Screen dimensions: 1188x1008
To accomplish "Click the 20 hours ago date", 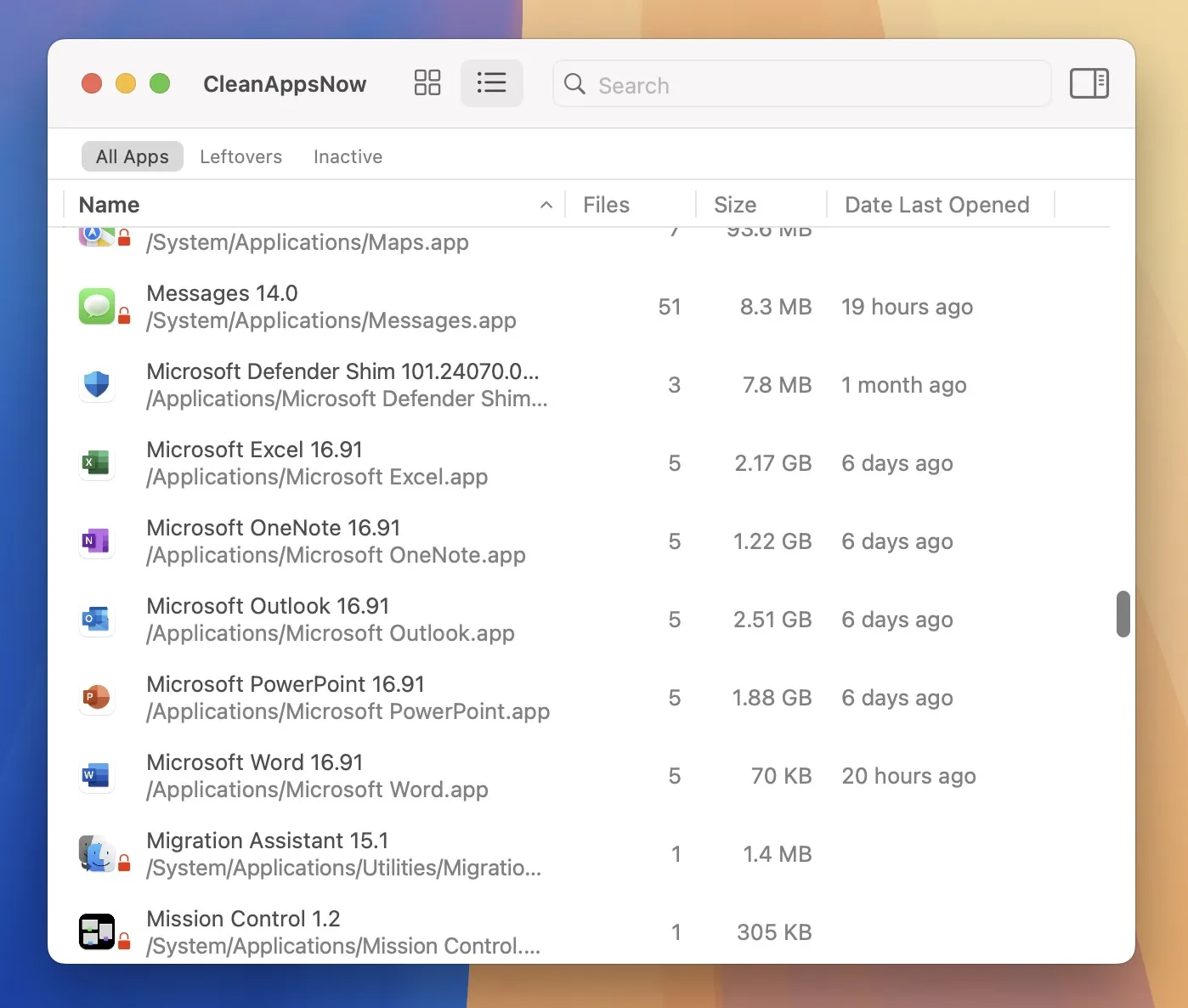I will (908, 776).
